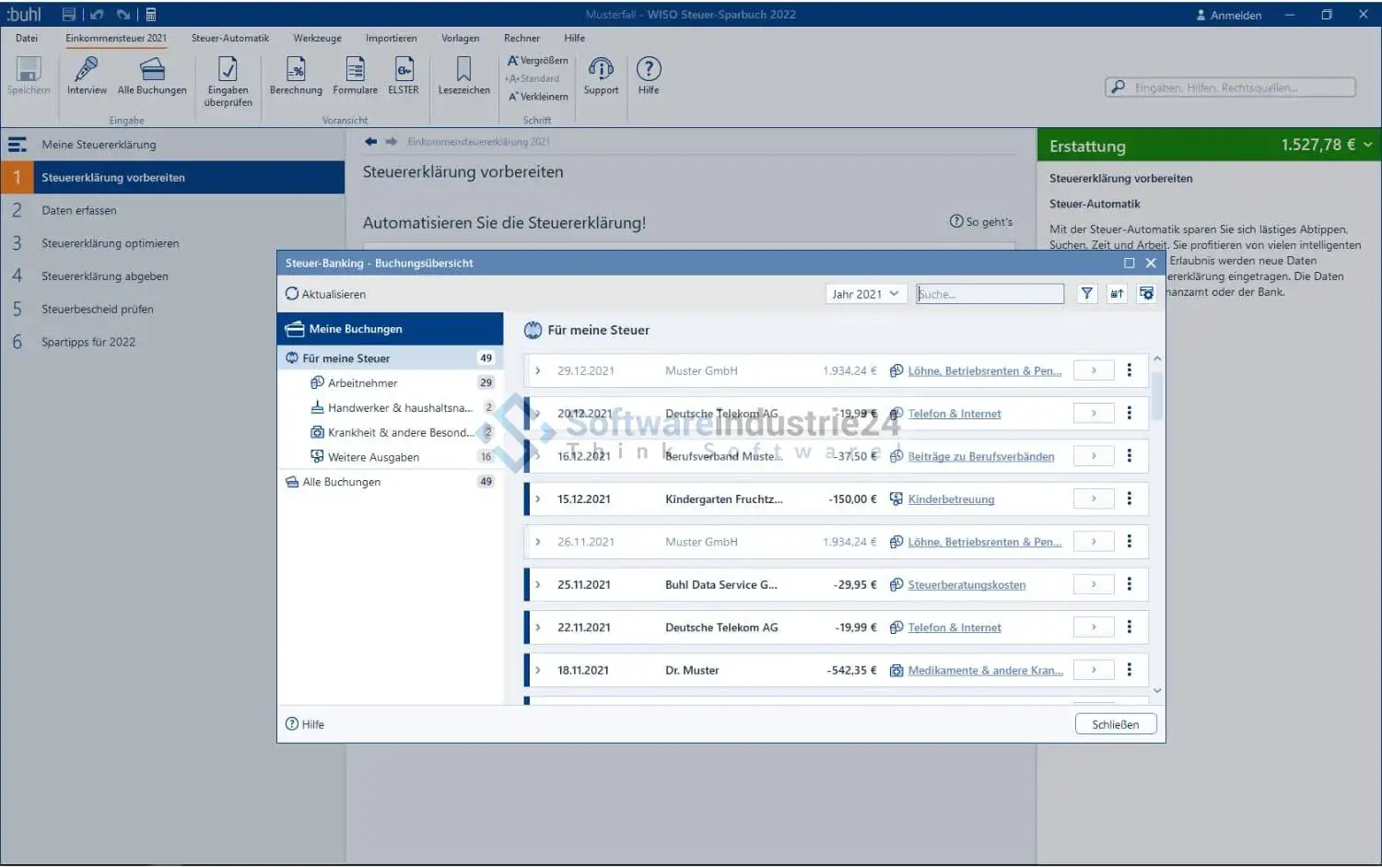Open the Steuer-Automatik menu
1382x868 pixels.
(230, 39)
